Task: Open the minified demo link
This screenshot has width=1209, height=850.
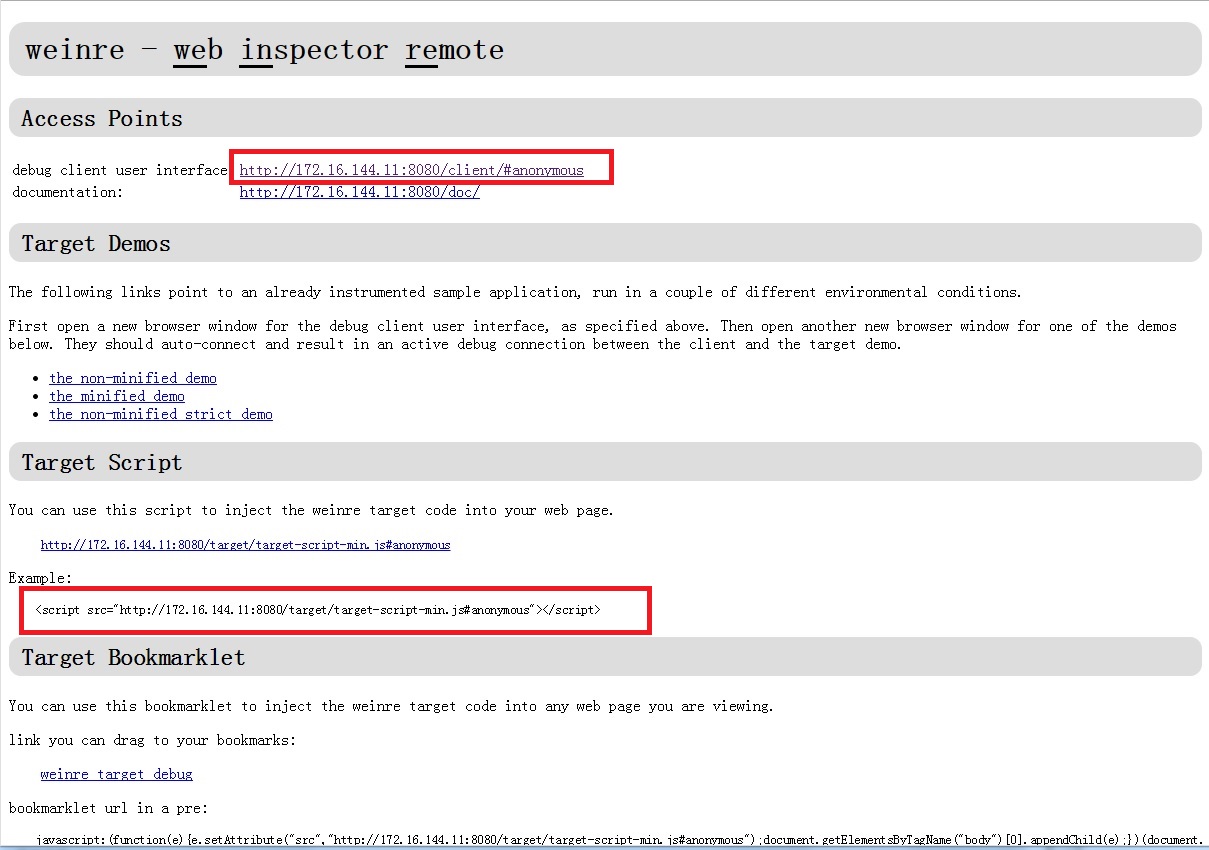Action: coord(117,396)
